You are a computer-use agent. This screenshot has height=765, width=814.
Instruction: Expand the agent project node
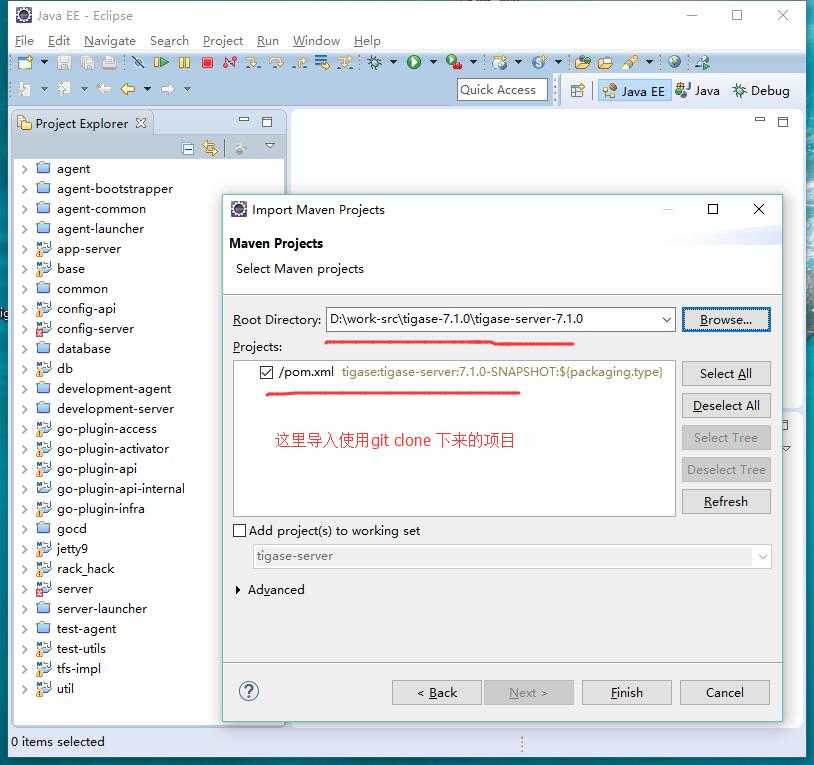(24, 169)
